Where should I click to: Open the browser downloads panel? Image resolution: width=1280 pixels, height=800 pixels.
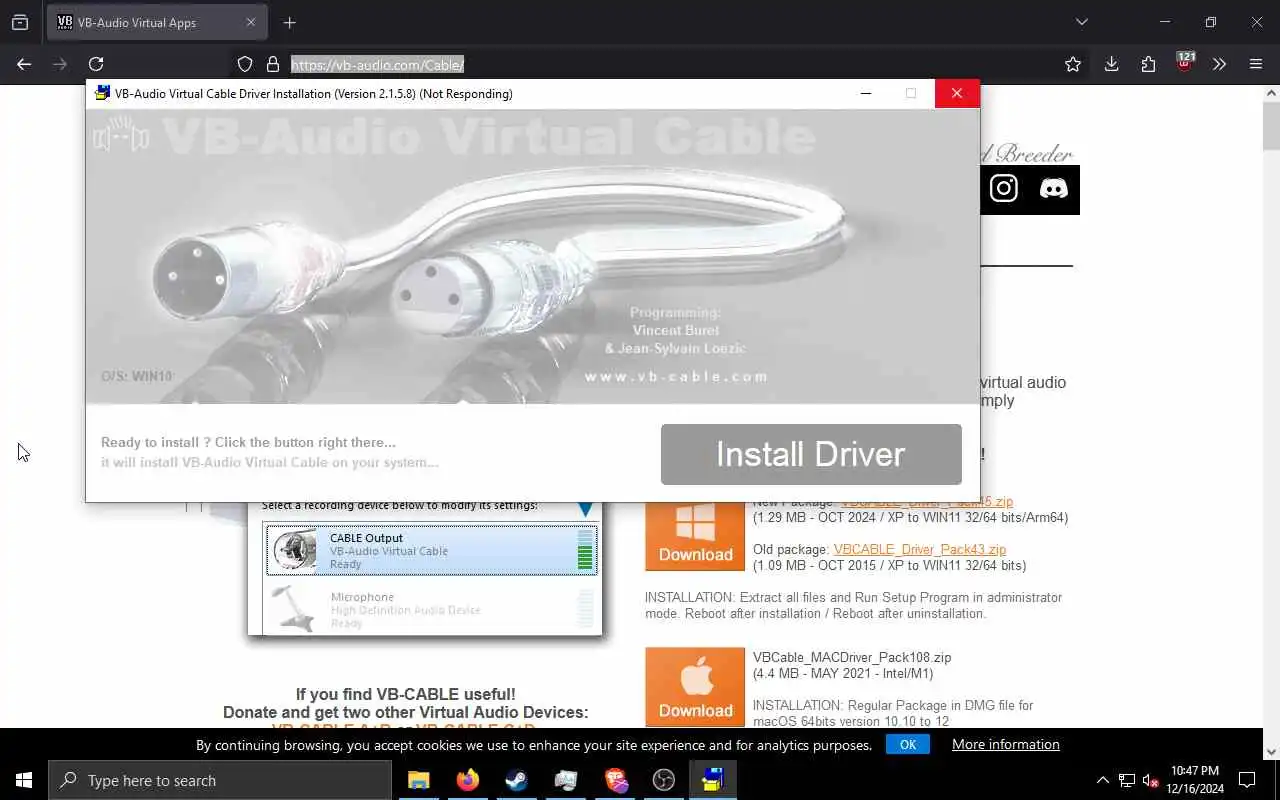coord(1111,64)
